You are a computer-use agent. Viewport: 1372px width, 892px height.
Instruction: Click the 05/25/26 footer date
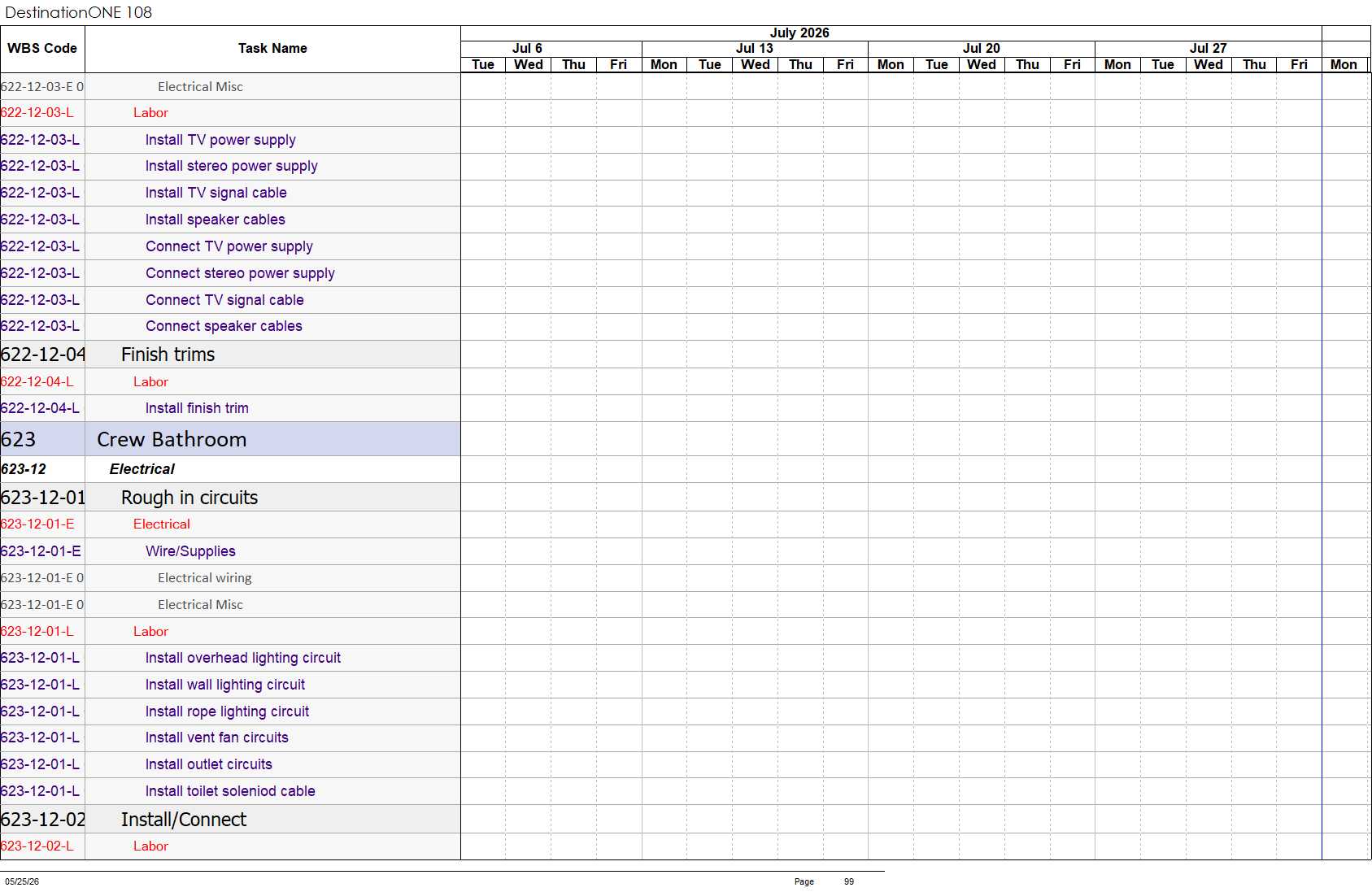22,881
